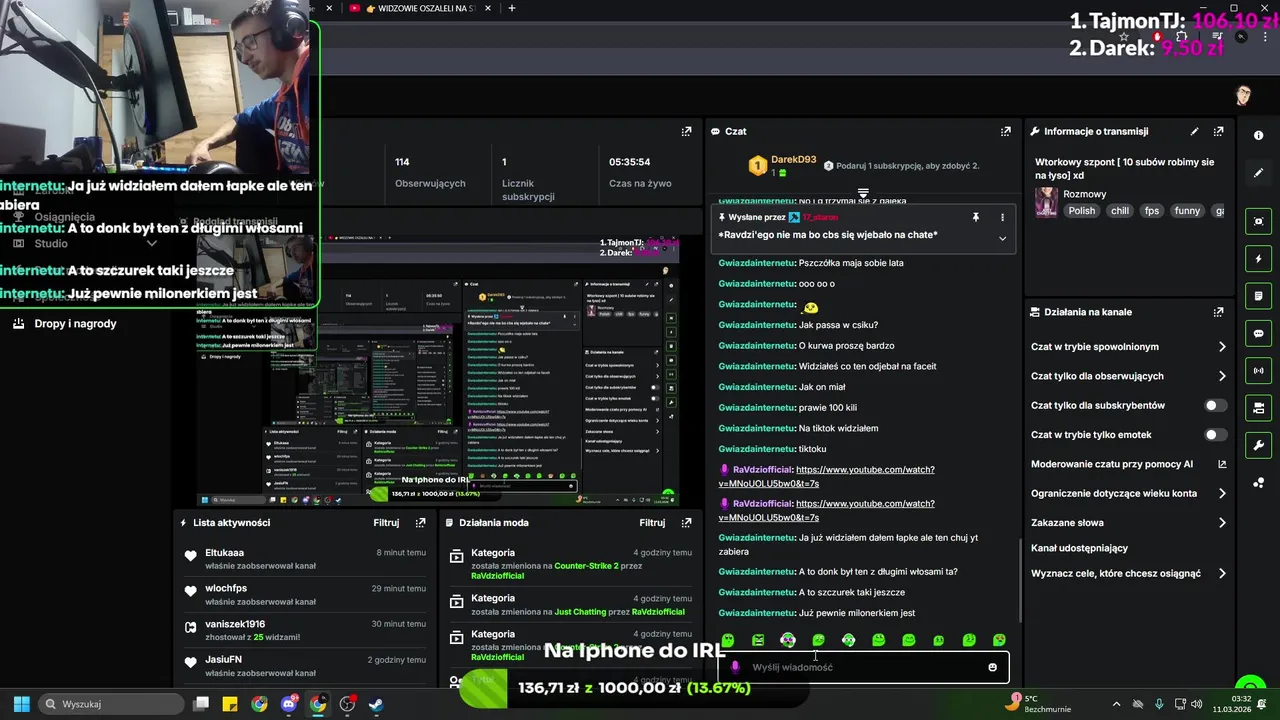Click the Rozmowy category thumbnail

(x=1046, y=202)
